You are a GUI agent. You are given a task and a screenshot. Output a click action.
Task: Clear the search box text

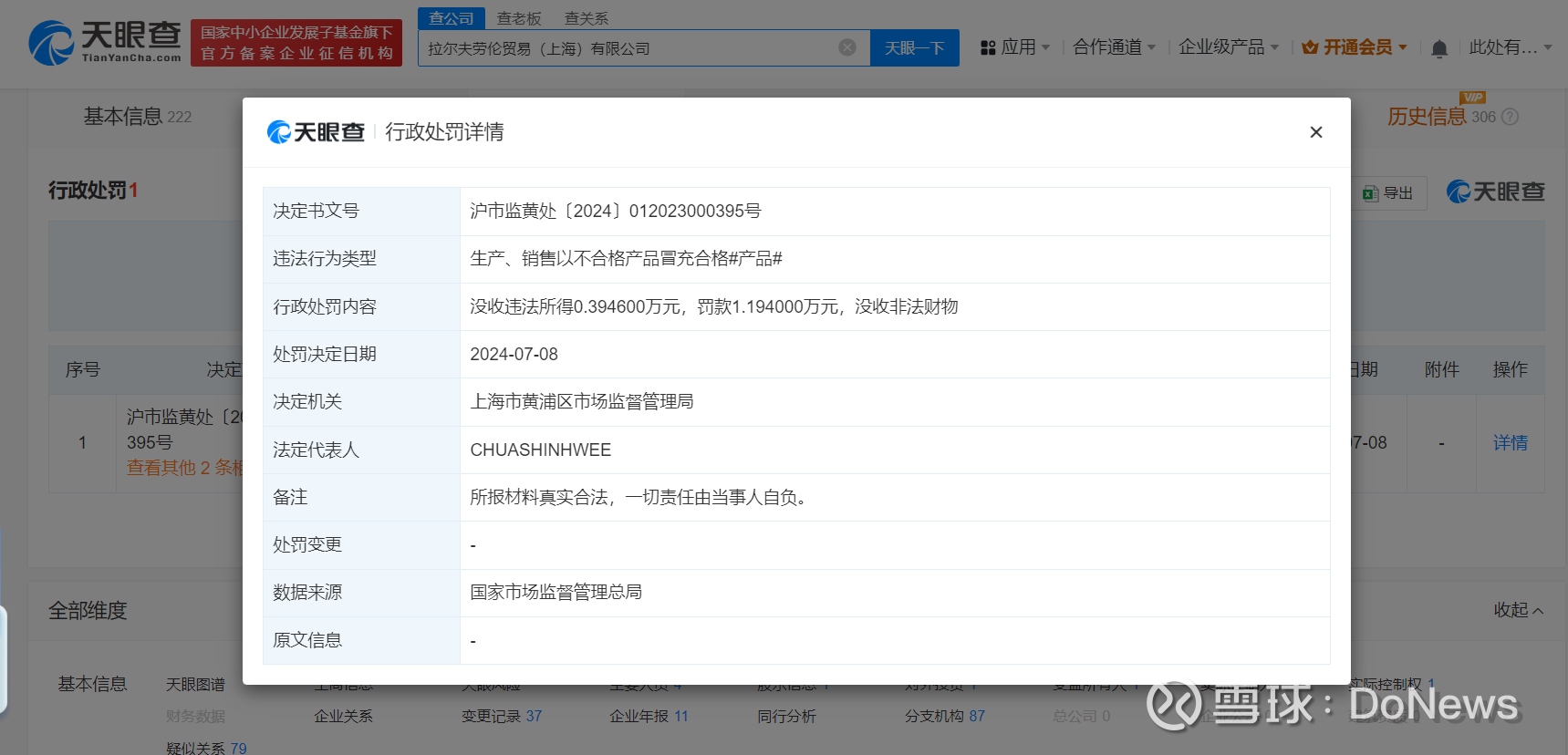[x=847, y=47]
